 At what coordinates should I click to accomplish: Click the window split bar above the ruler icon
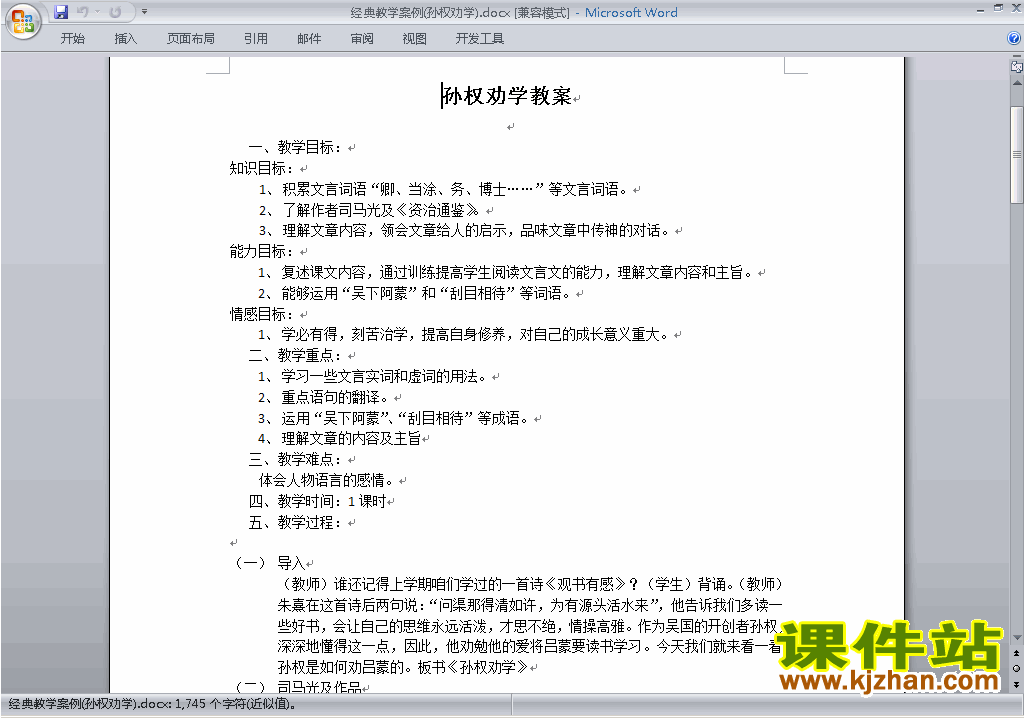pyautogui.click(x=1016, y=56)
